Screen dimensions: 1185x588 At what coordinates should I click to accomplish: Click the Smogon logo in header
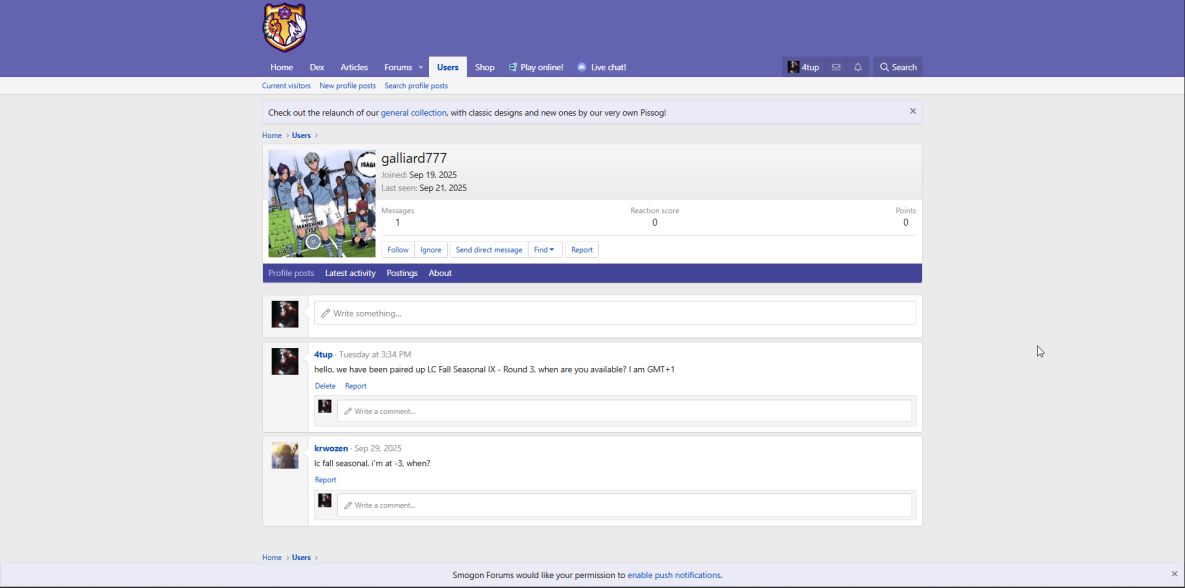click(284, 27)
